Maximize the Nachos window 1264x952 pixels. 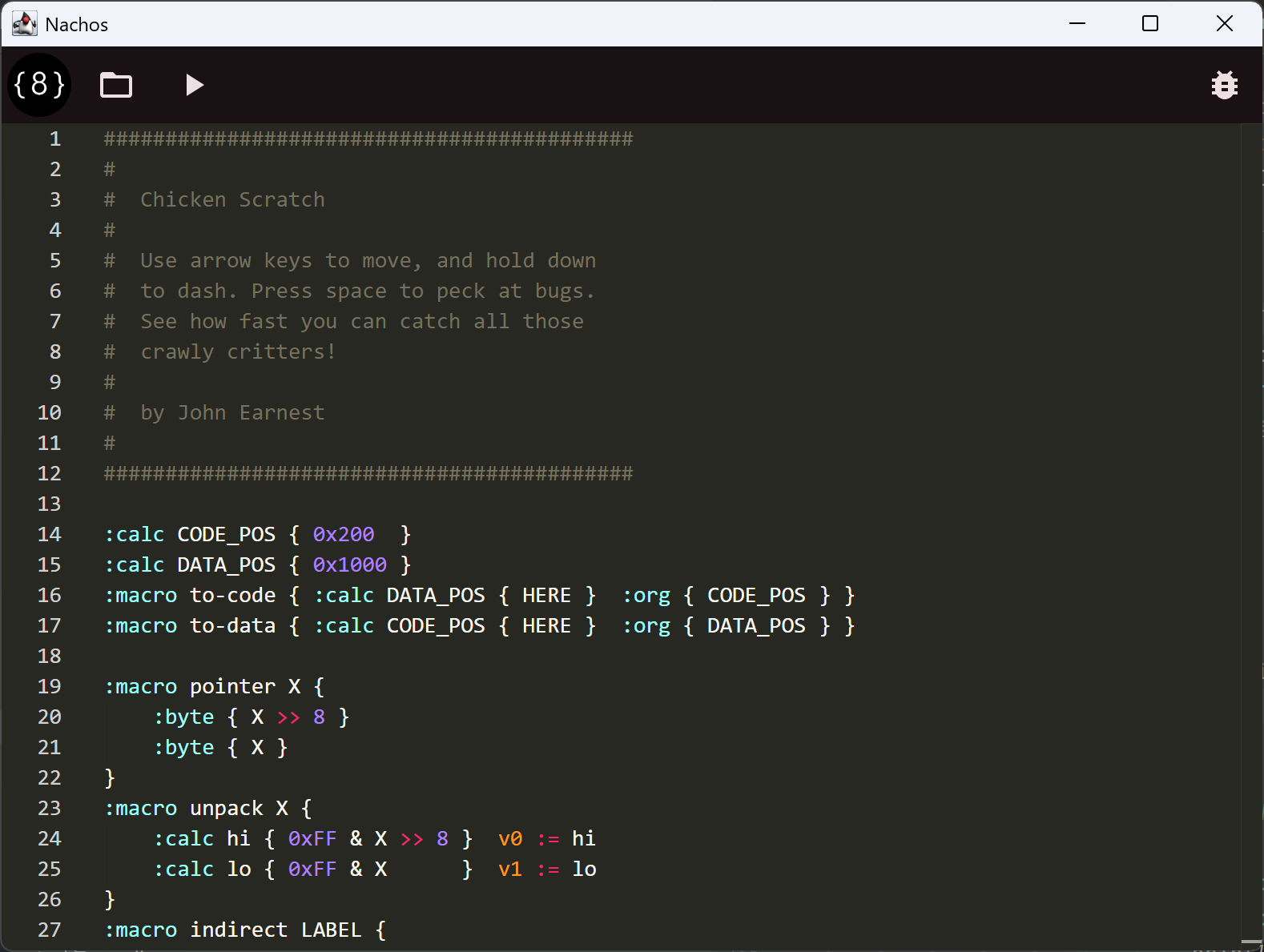[1150, 24]
